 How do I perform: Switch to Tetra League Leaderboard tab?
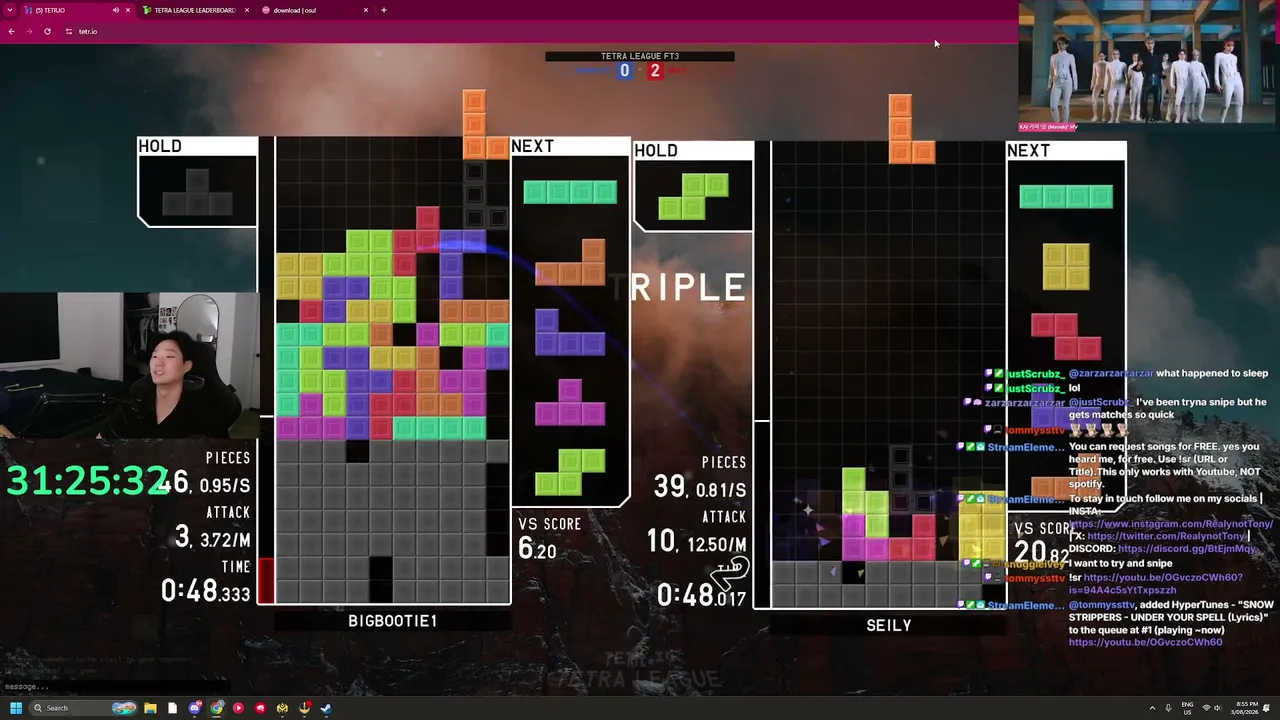click(x=196, y=10)
